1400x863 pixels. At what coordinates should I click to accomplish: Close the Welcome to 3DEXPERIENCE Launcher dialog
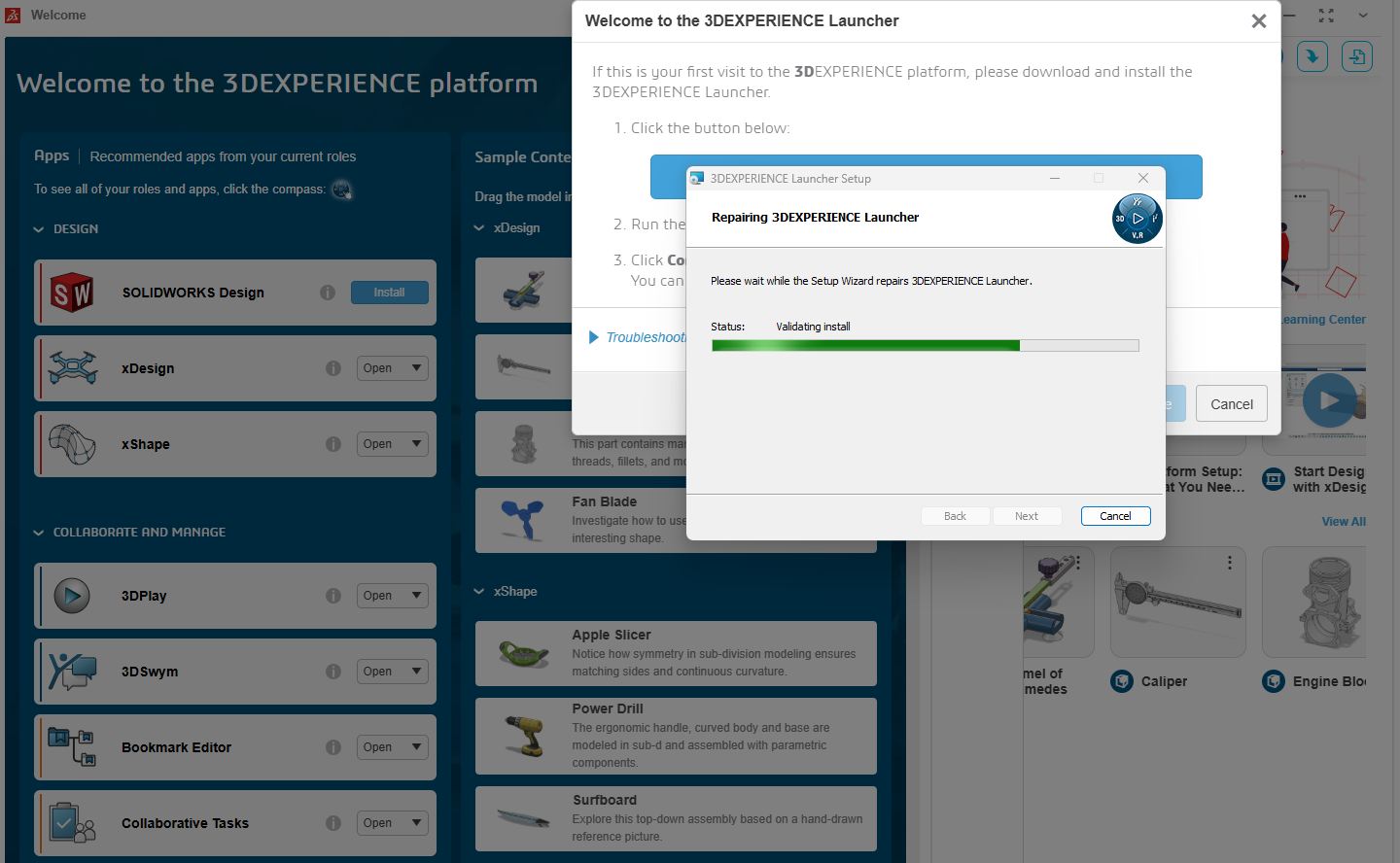pyautogui.click(x=1259, y=21)
